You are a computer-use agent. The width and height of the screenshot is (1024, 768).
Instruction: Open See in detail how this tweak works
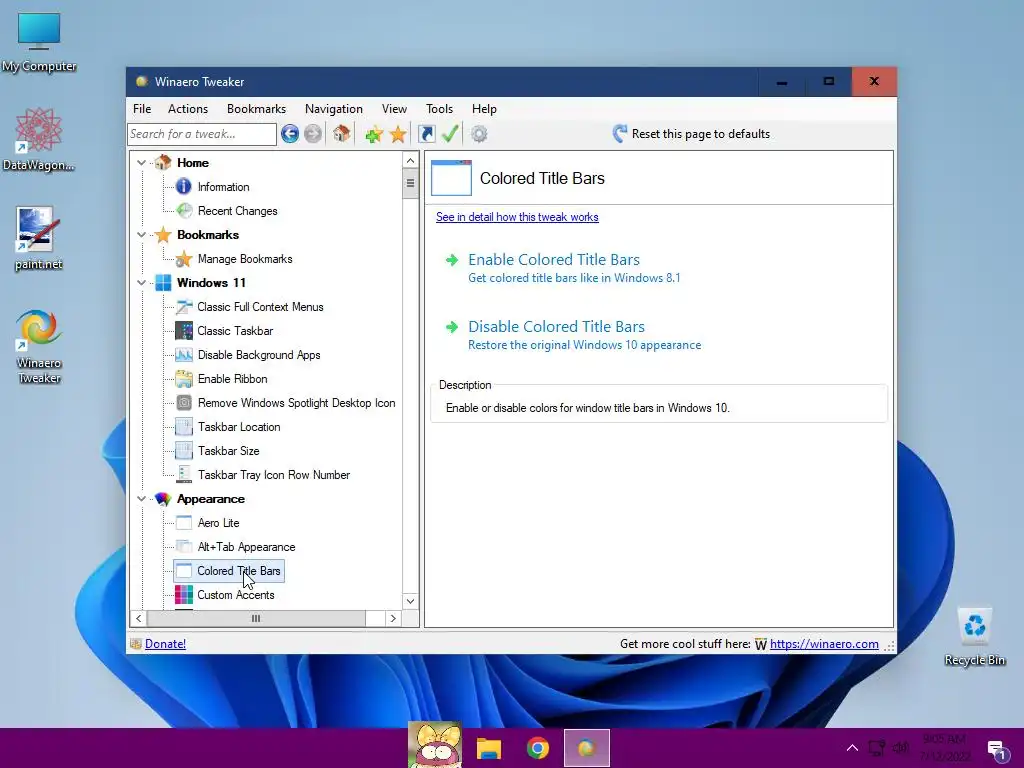(x=517, y=217)
